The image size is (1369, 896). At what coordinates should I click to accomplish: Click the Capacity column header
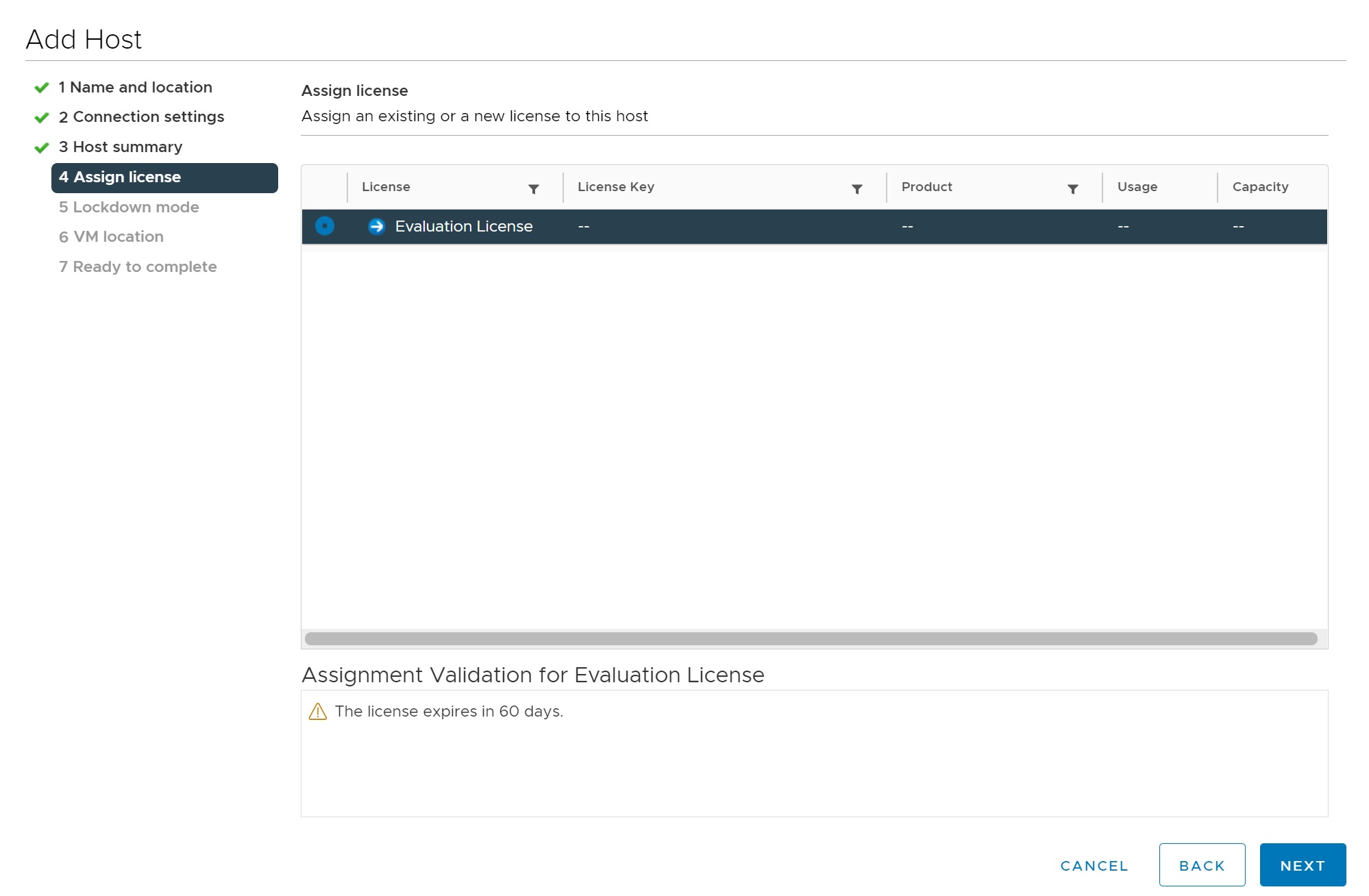[x=1259, y=187]
